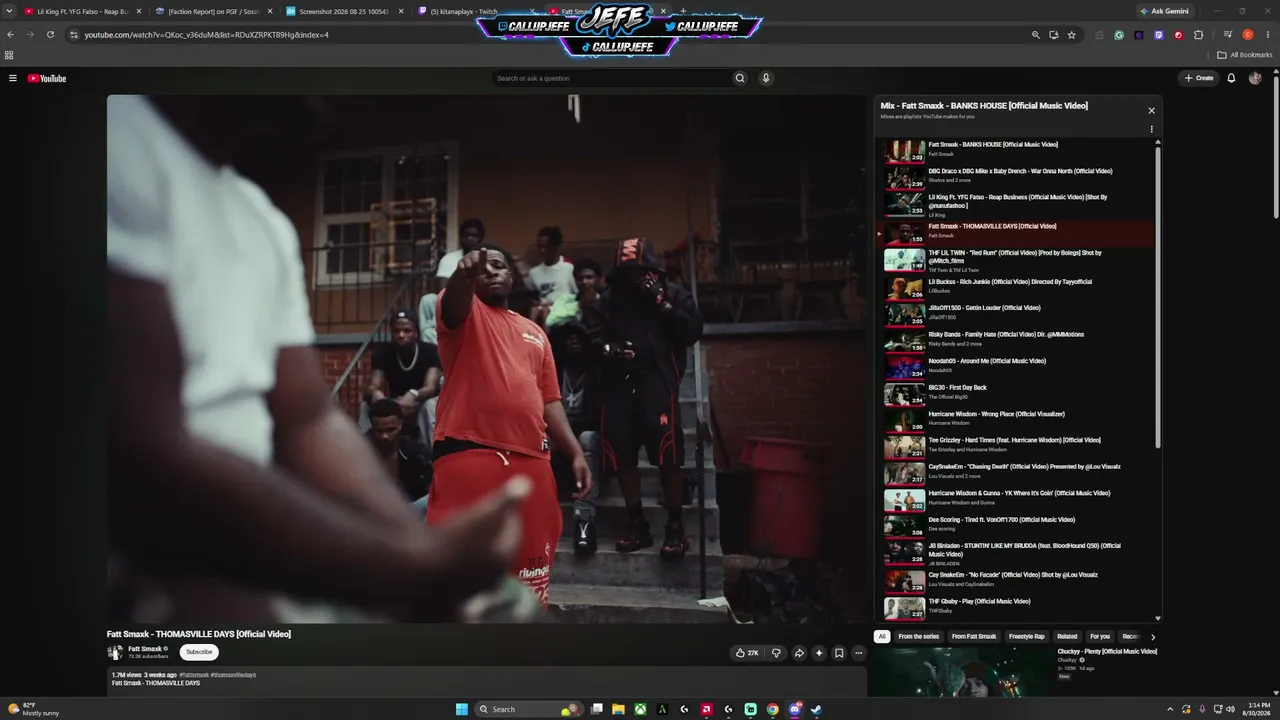Image resolution: width=1280 pixels, height=720 pixels.
Task: Open the Fatt Smaxk channel name link
Action: [x=145, y=649]
